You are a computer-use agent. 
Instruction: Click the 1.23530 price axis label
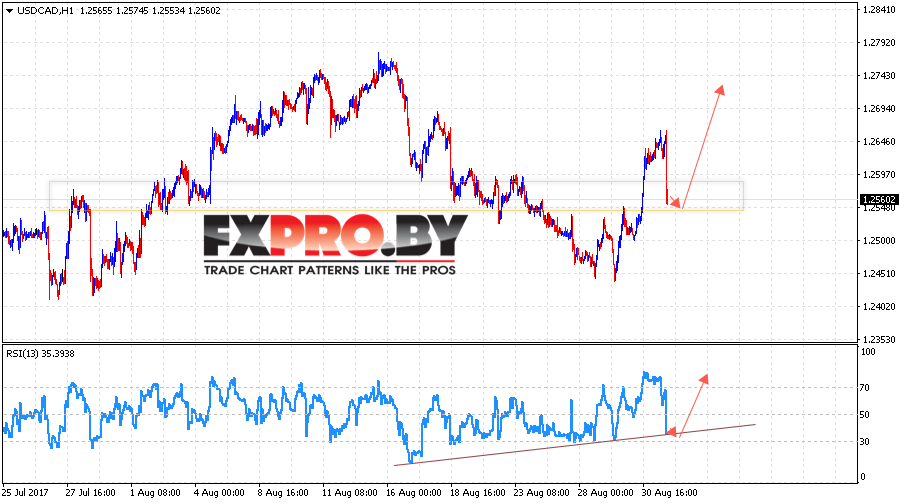(x=879, y=340)
